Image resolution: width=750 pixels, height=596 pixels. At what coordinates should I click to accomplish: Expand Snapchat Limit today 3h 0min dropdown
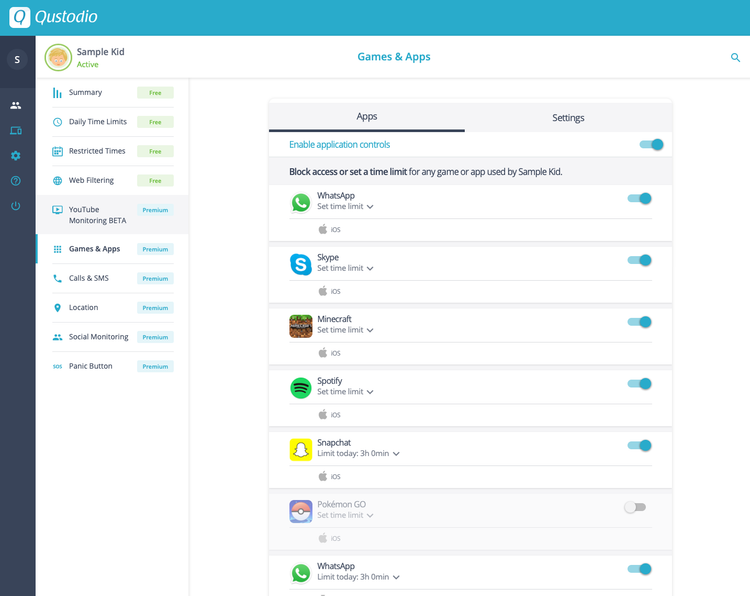tap(358, 453)
